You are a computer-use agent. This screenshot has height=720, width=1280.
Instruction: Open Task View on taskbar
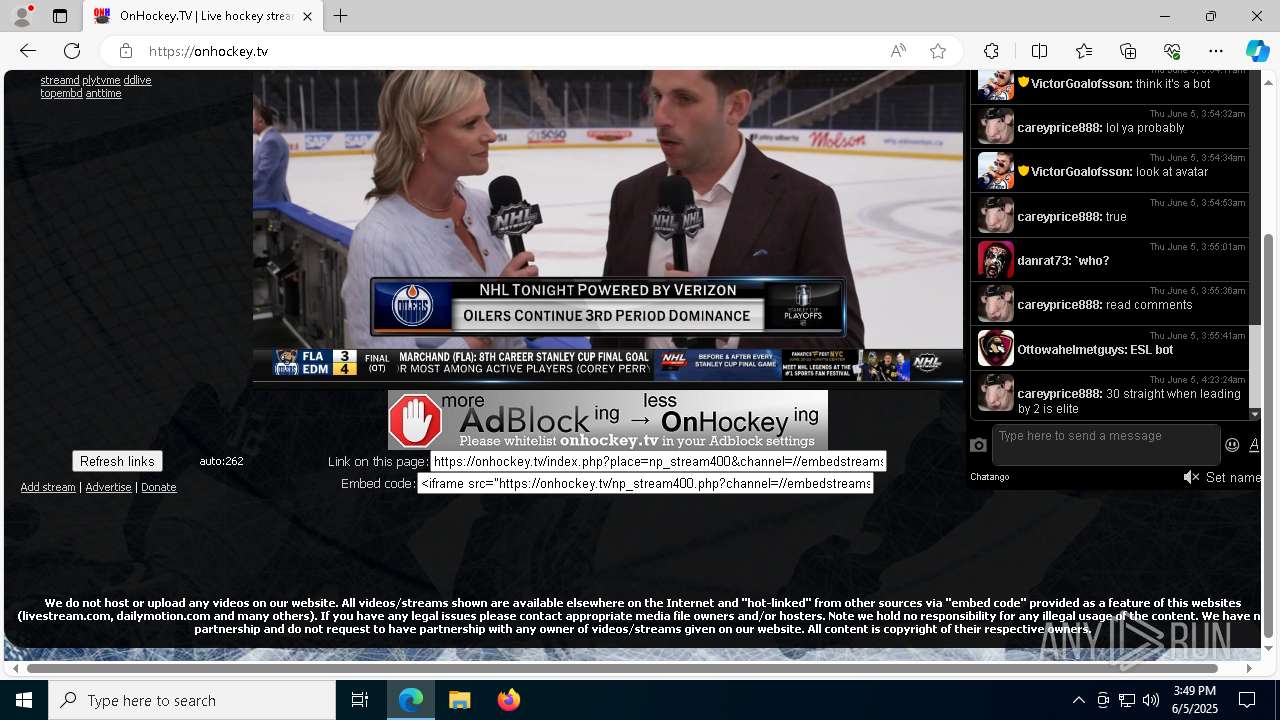(x=360, y=700)
